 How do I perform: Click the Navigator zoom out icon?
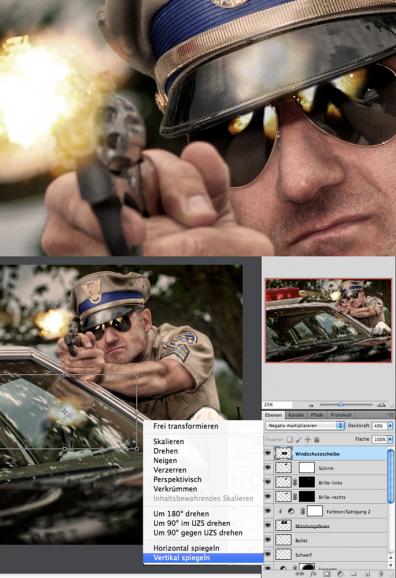(x=311, y=405)
